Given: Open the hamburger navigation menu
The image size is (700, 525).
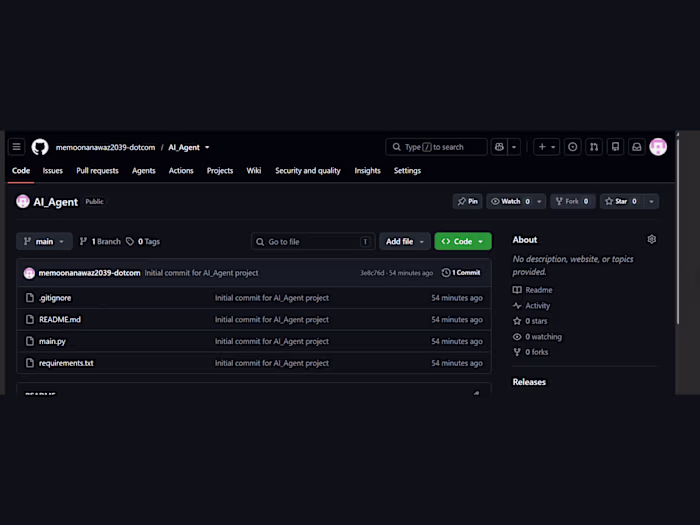Looking at the screenshot, I should tap(17, 147).
